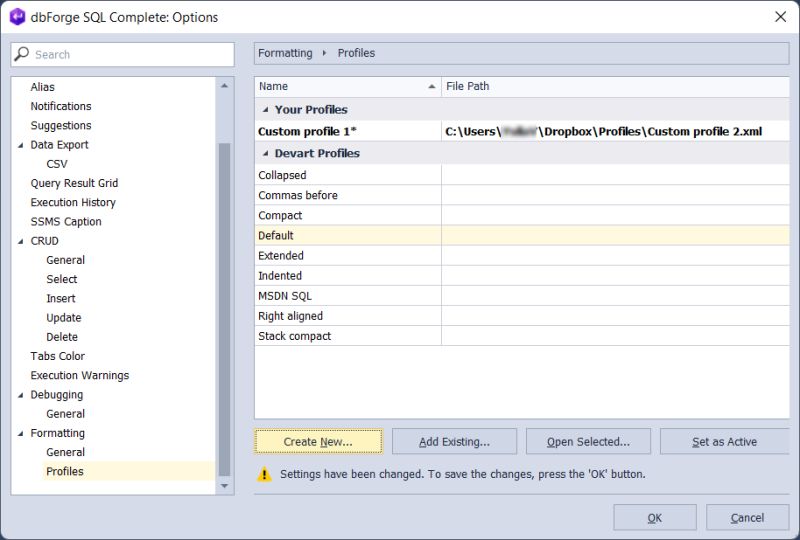Discard changes with the Cancel button
This screenshot has height=540, width=800.
(747, 518)
